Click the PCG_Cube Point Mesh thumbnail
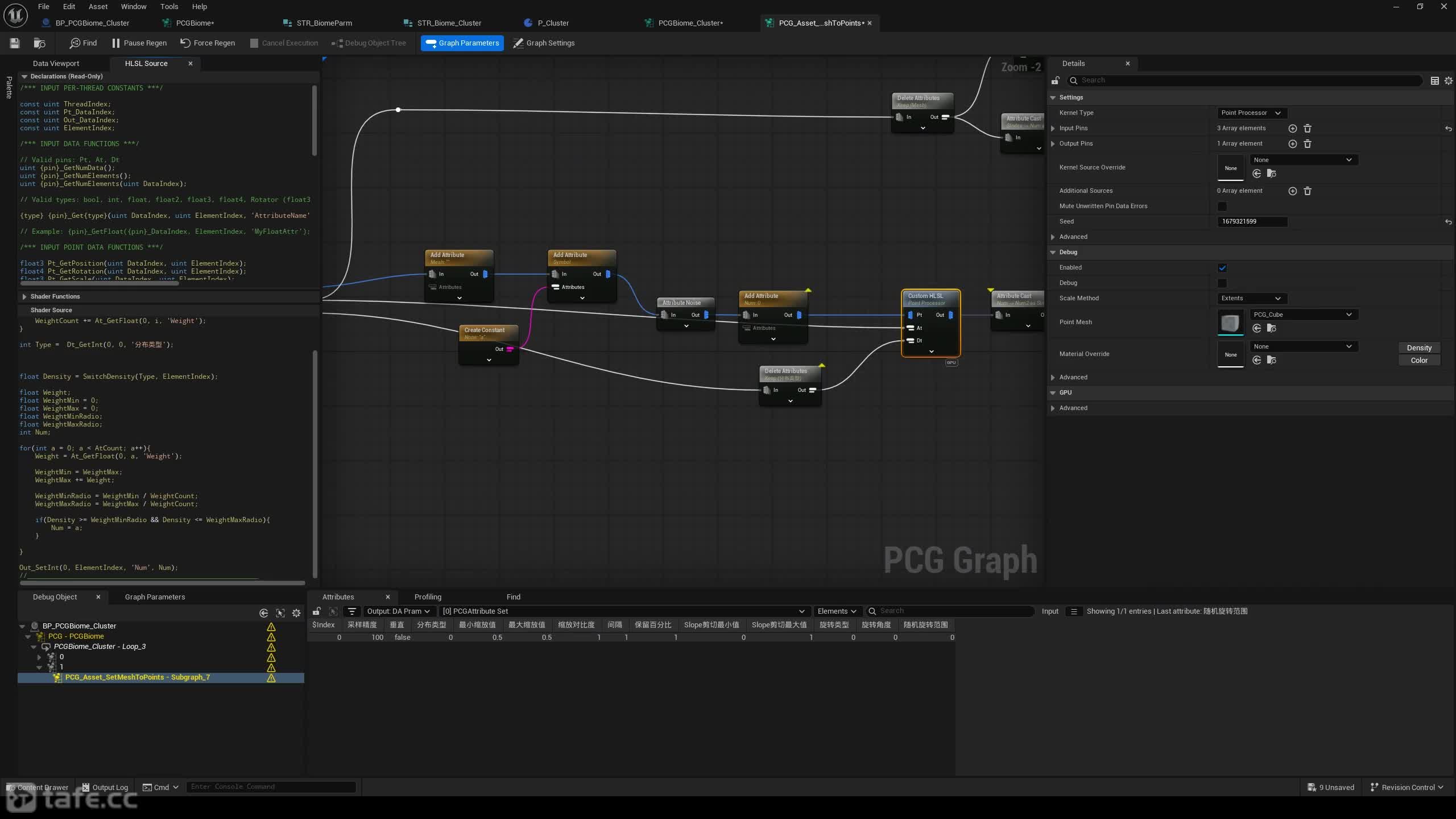 pyautogui.click(x=1230, y=322)
